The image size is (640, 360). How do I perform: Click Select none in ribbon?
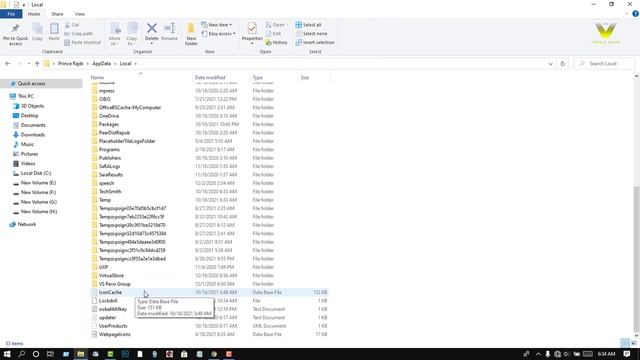click(x=311, y=33)
